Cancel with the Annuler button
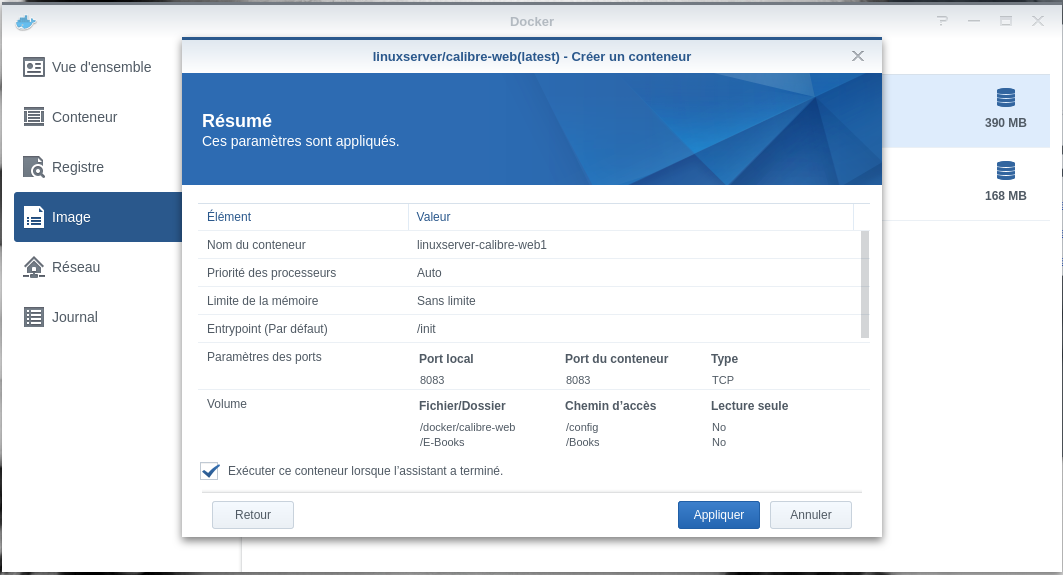The width and height of the screenshot is (1063, 575). (810, 515)
